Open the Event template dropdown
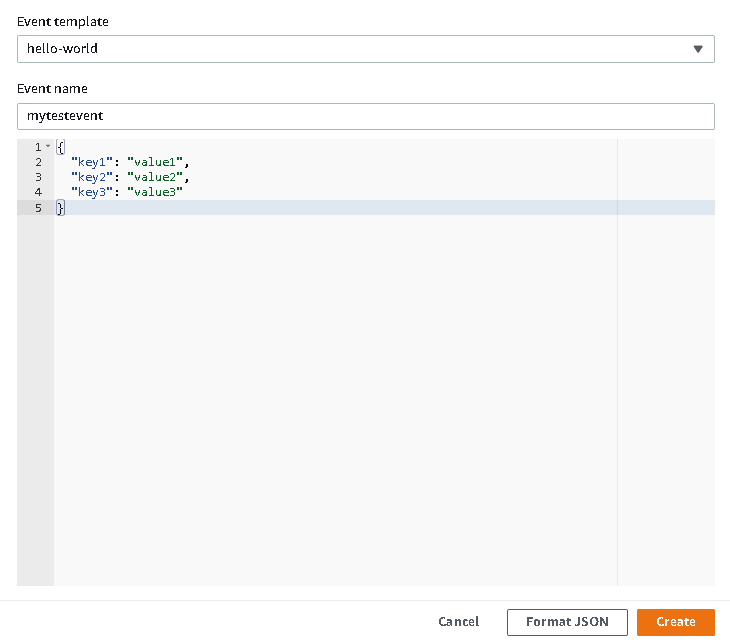This screenshot has width=730, height=642. point(365,49)
